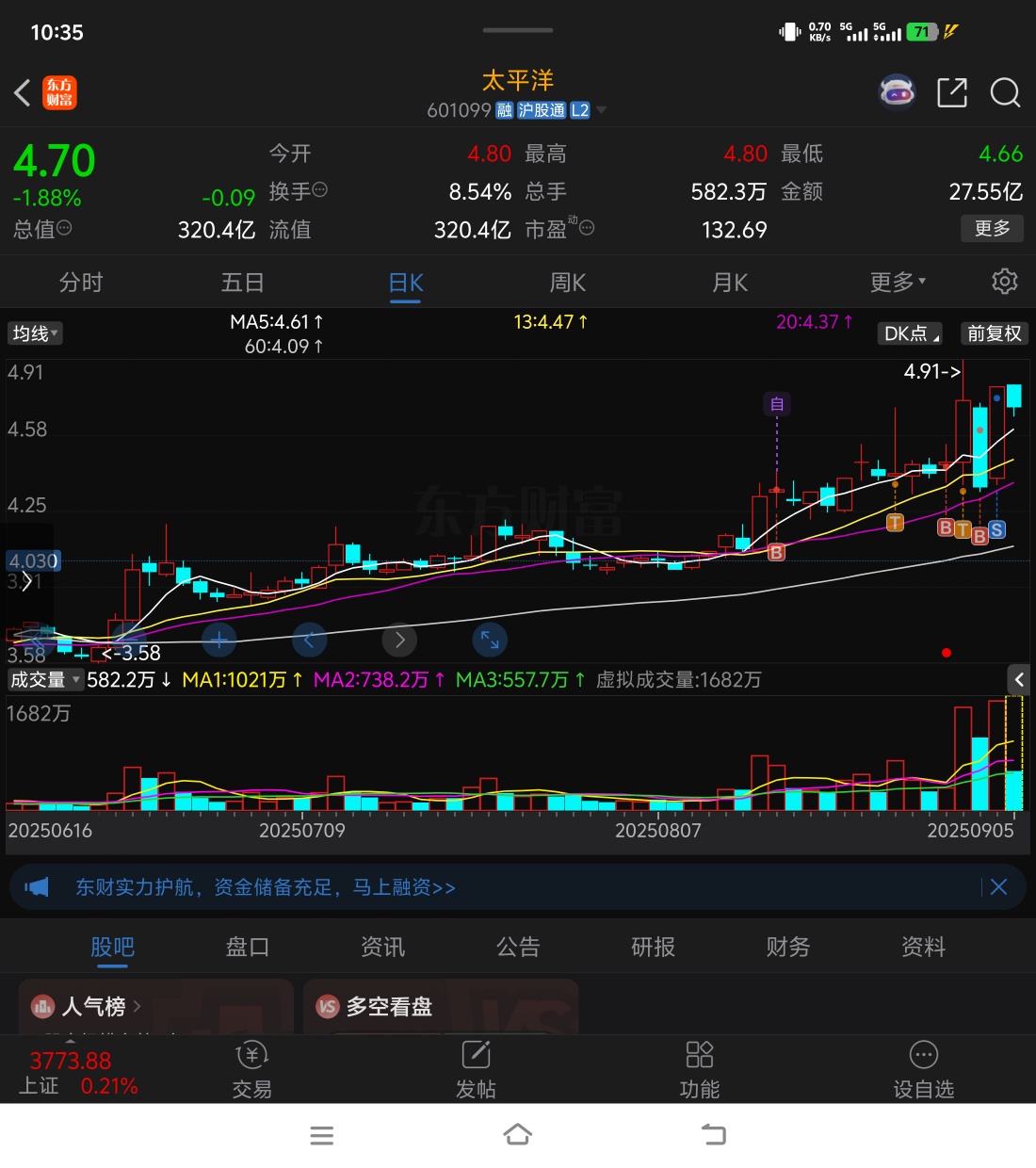Tap the info icon next to 市盈
The image size is (1036, 1168).
[586, 226]
